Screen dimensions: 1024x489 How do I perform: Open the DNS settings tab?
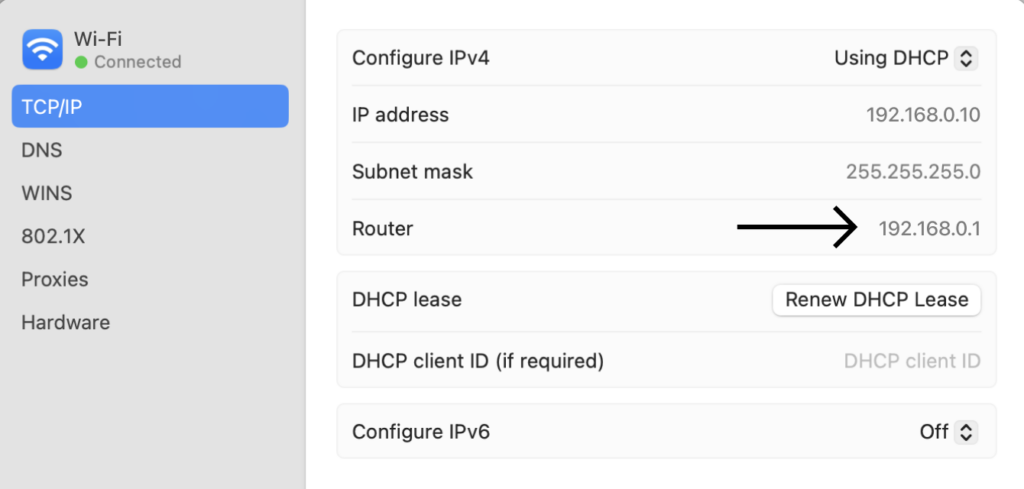(42, 150)
